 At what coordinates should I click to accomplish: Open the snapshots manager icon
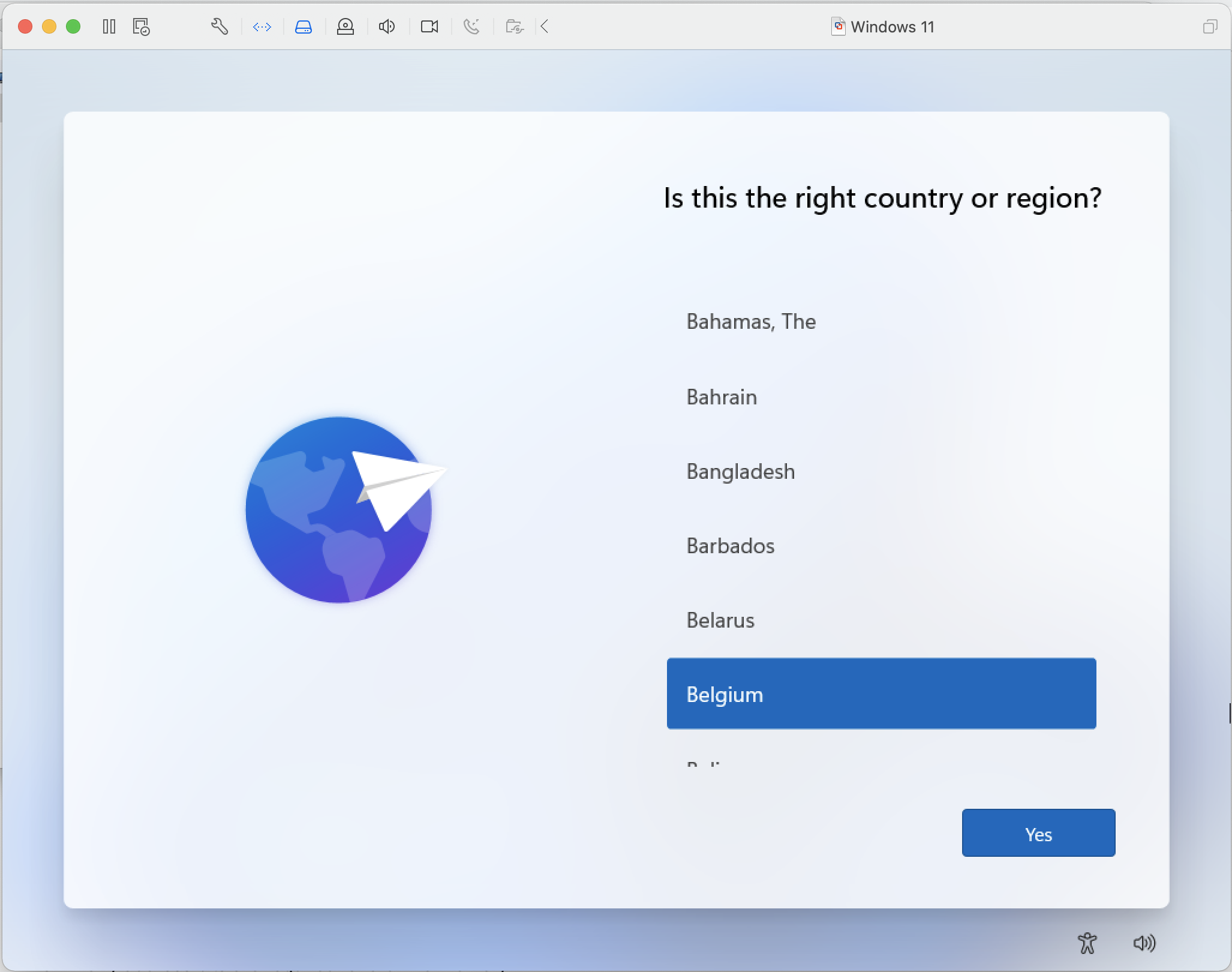pos(141,26)
